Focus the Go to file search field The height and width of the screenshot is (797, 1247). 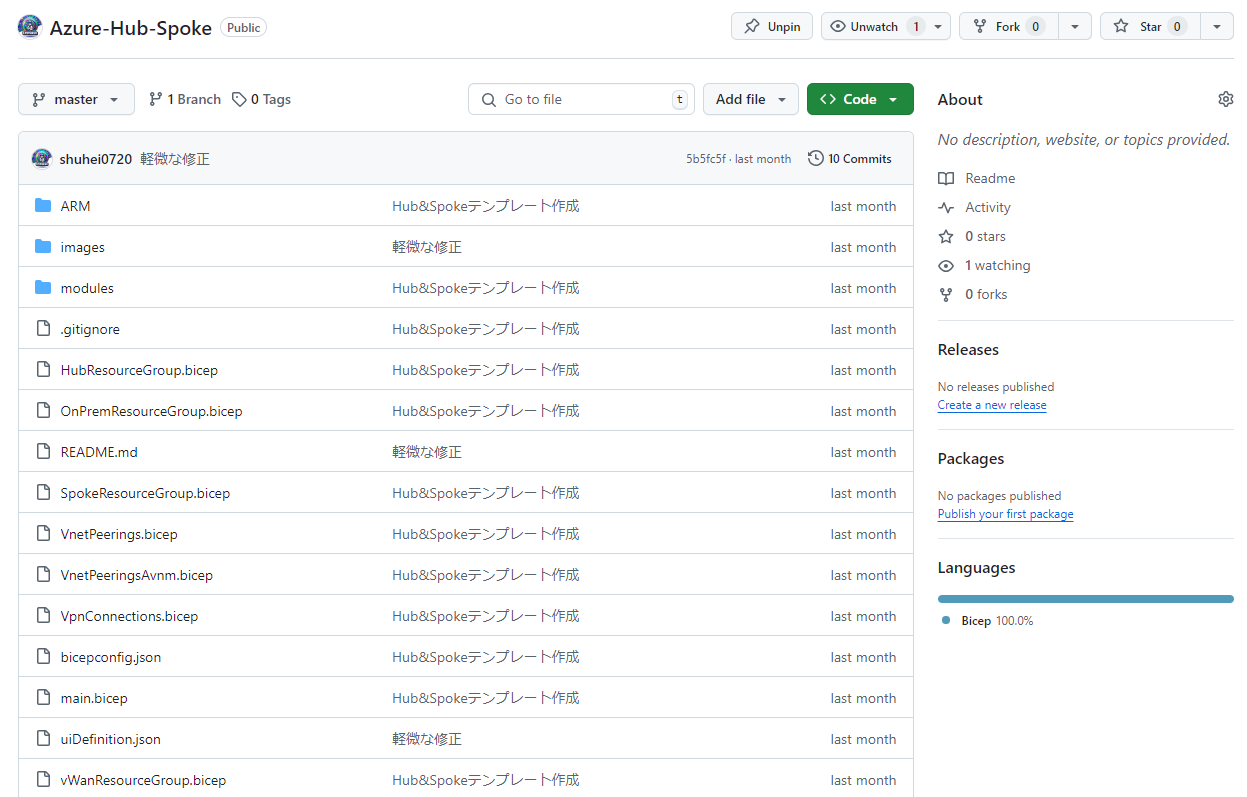581,99
